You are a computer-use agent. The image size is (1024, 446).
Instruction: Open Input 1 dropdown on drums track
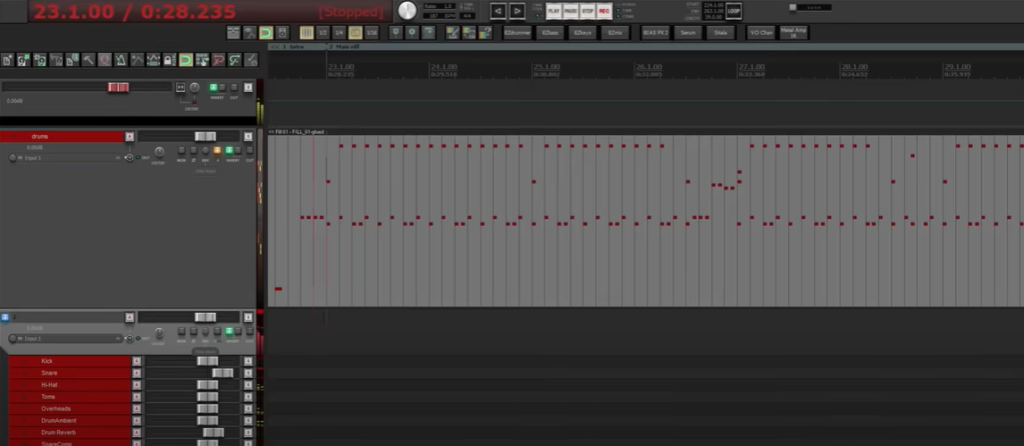(67, 157)
